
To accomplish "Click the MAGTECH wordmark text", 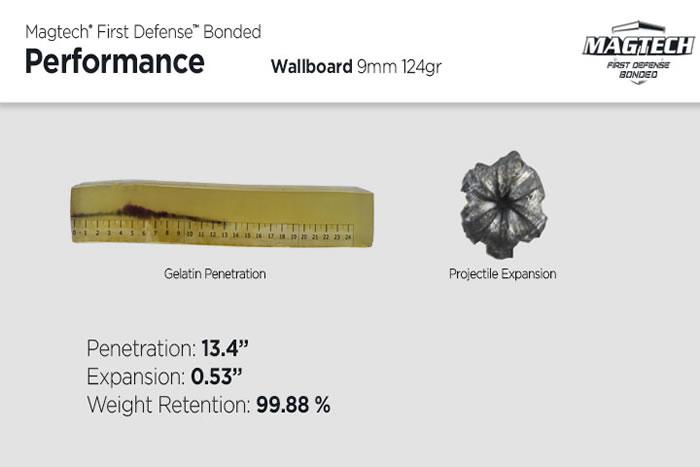I will [x=639, y=46].
